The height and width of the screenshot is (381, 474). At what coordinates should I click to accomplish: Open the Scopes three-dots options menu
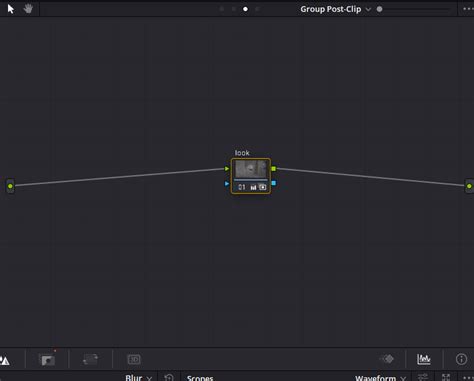[468, 378]
